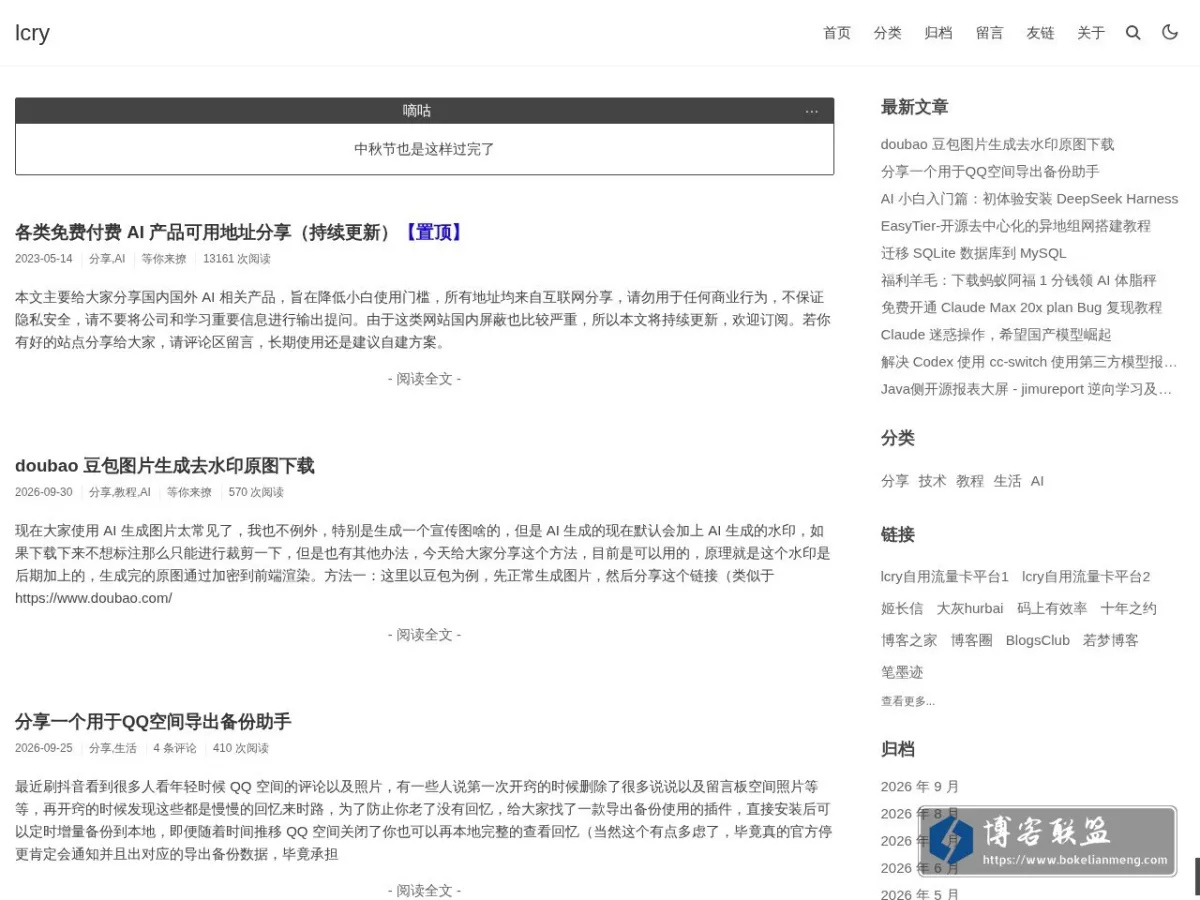Expand links with 查看更多...
The width and height of the screenshot is (1200, 900).
pos(908,701)
